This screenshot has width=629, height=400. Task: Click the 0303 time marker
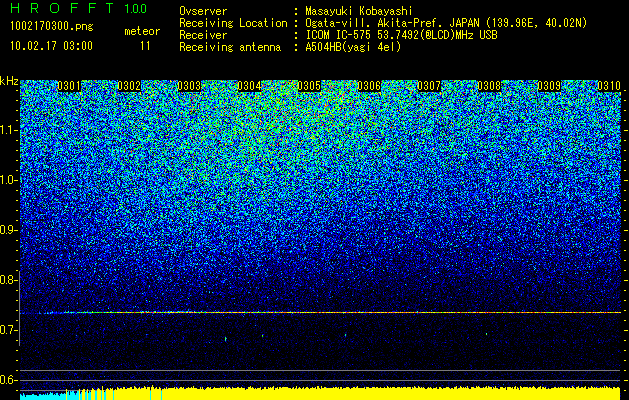189,86
